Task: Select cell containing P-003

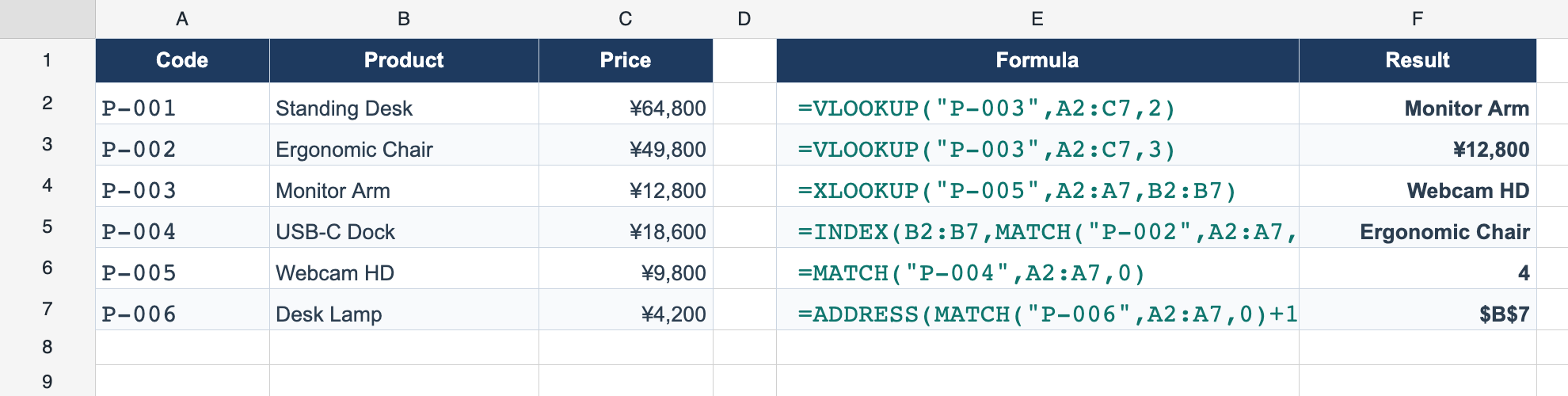Action: (182, 186)
